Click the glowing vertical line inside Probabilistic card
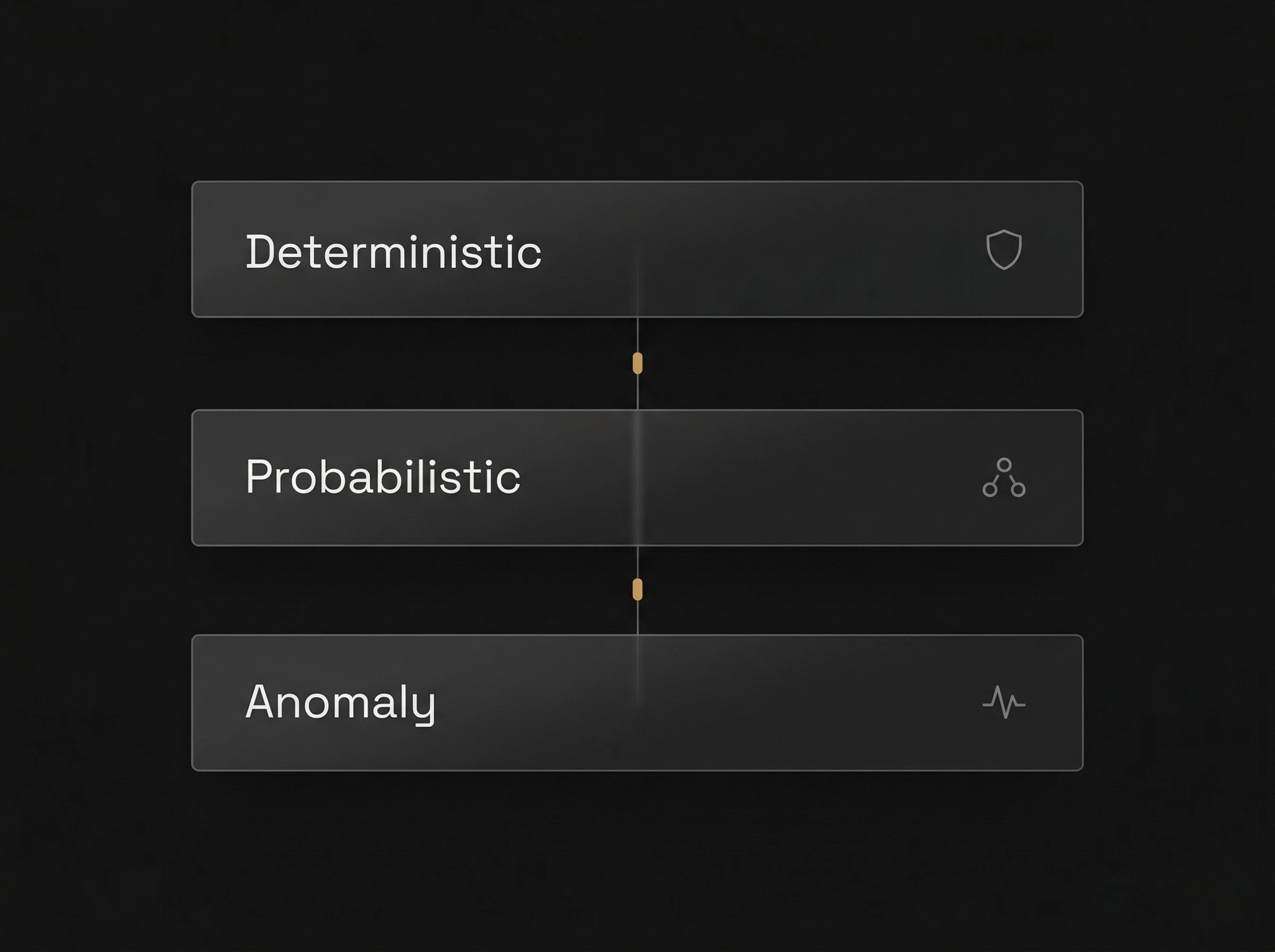The height and width of the screenshot is (952, 1275). click(x=637, y=478)
